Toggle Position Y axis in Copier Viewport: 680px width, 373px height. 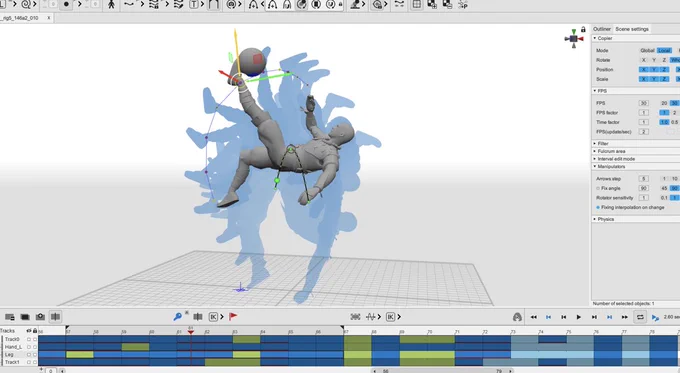[x=654, y=69]
